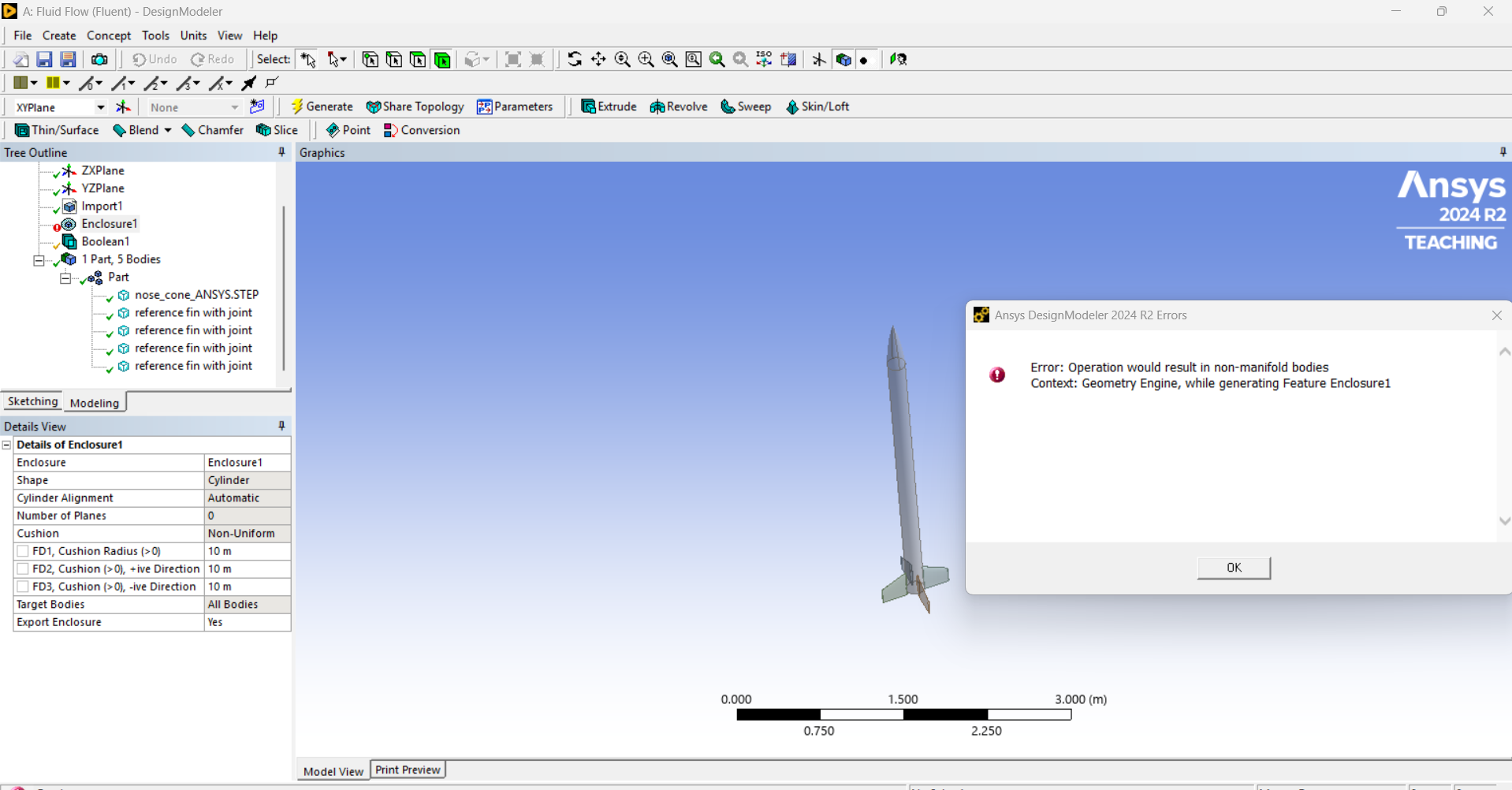Activate the Pan view tool
Viewport: 1512px width, 790px height.
click(598, 59)
